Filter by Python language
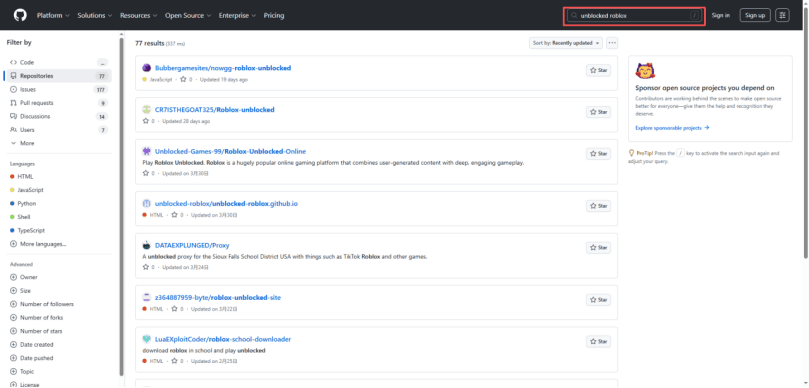Image resolution: width=809 pixels, height=388 pixels. click(23, 203)
